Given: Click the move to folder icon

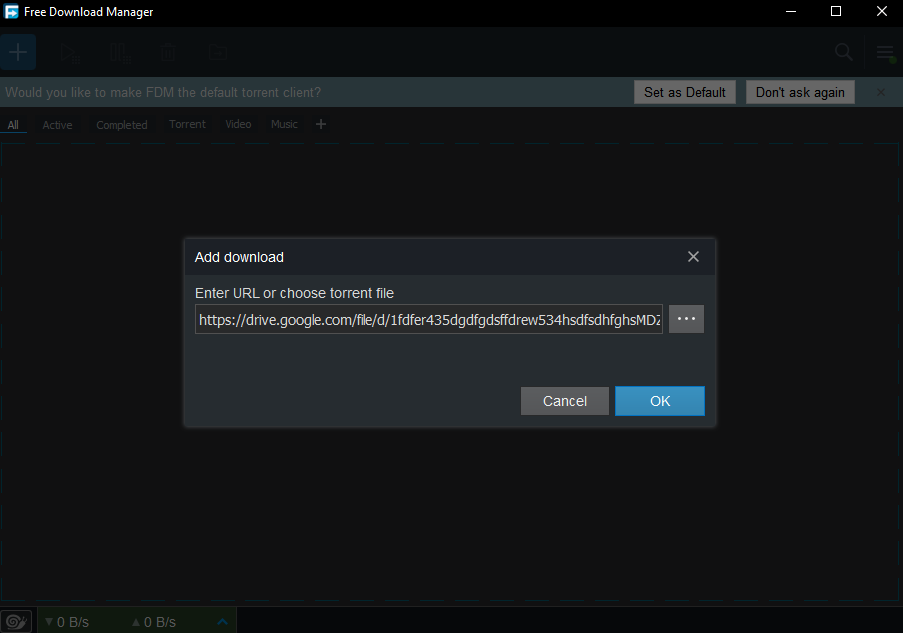Looking at the screenshot, I should (x=218, y=52).
